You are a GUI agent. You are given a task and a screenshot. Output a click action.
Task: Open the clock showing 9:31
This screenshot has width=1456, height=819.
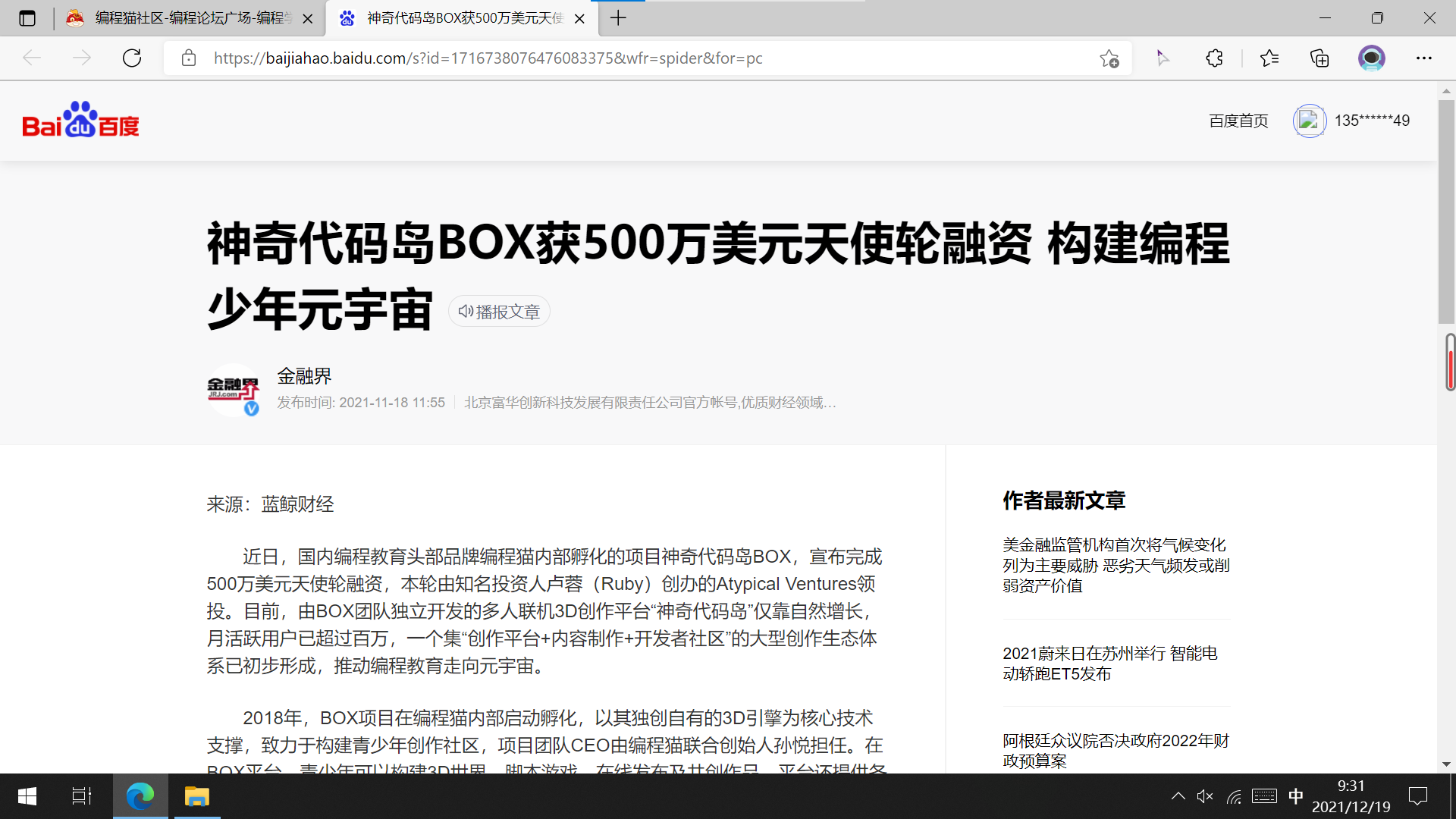tap(1351, 796)
